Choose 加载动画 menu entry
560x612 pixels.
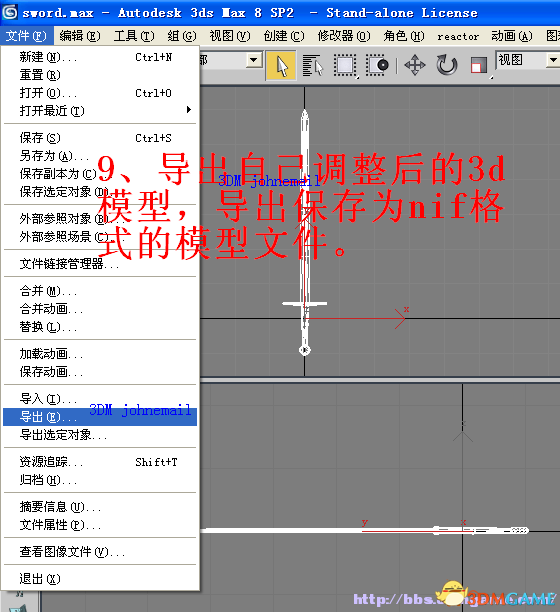pos(100,354)
